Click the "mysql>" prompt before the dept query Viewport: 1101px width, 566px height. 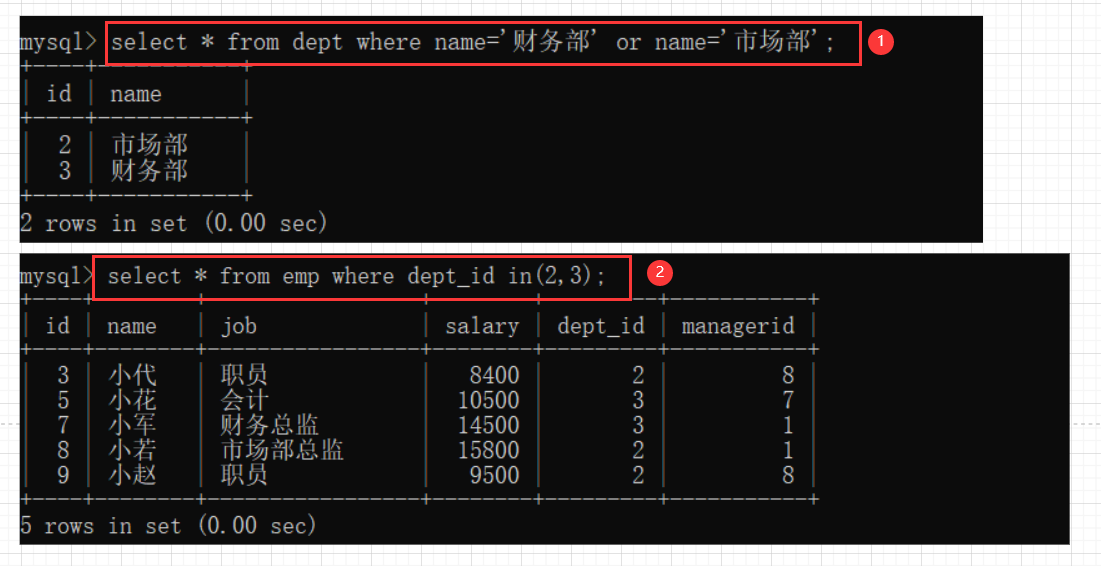pos(58,42)
